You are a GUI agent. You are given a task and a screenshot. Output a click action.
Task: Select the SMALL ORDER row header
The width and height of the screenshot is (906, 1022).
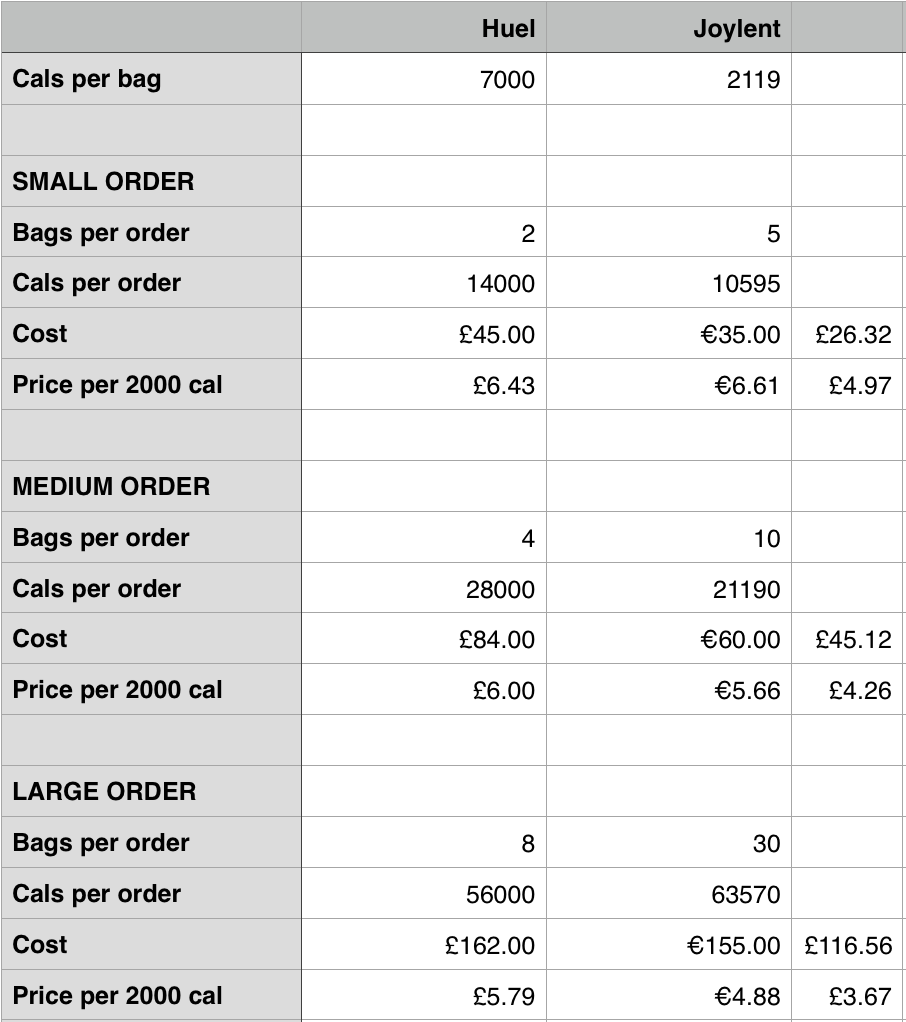click(x=151, y=181)
